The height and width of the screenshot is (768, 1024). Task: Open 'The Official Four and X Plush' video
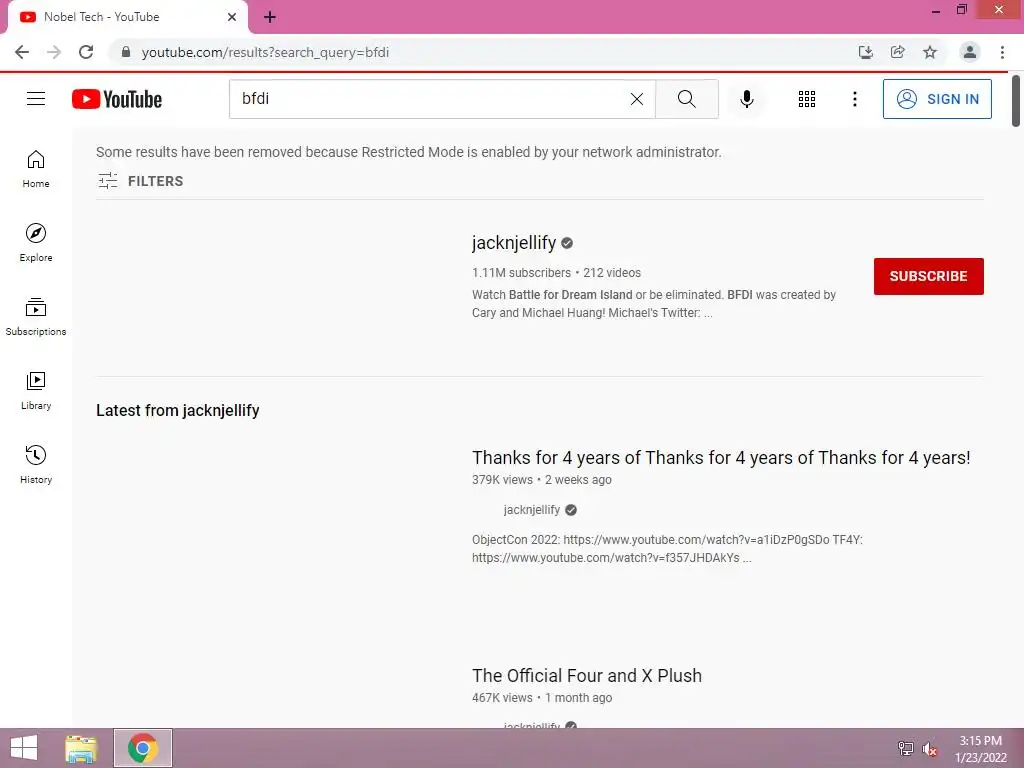tap(586, 675)
